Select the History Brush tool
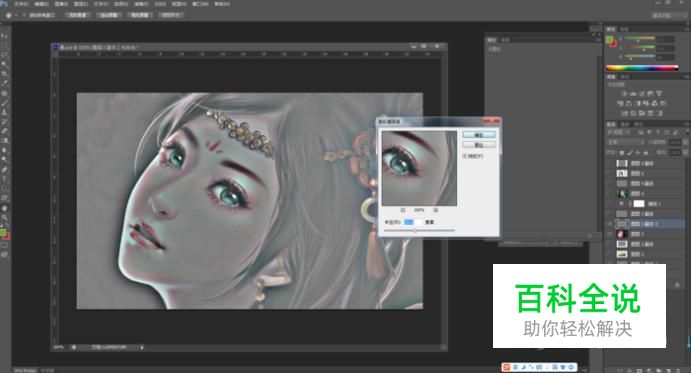The height and width of the screenshot is (373, 691). 4,122
